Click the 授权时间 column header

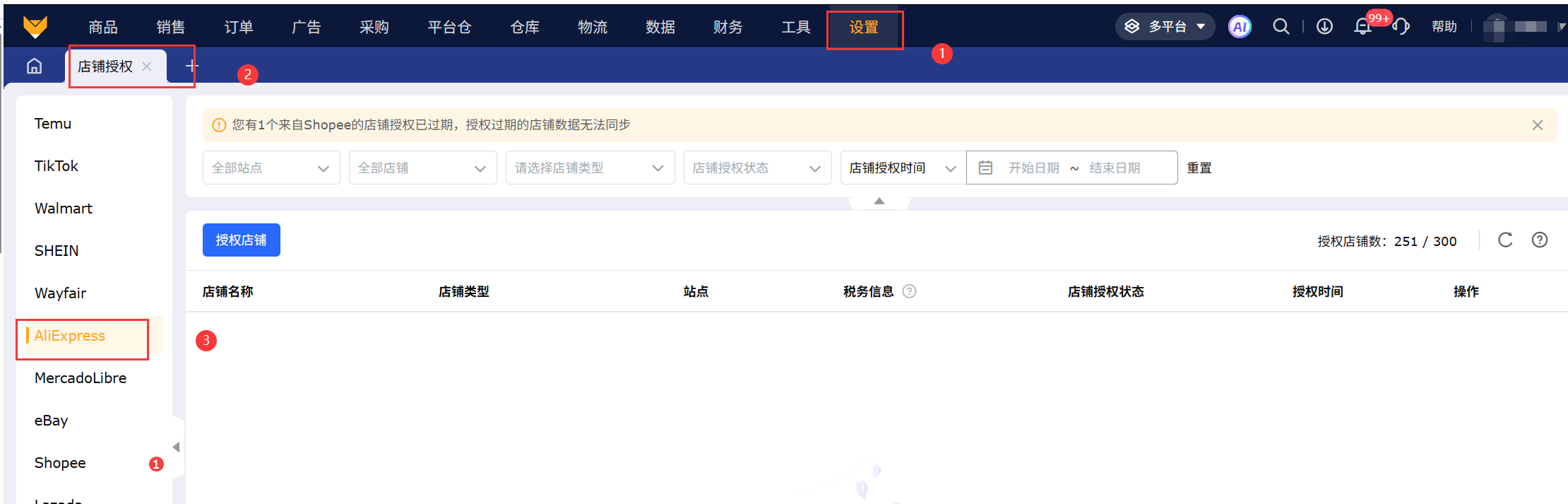coord(1318,291)
